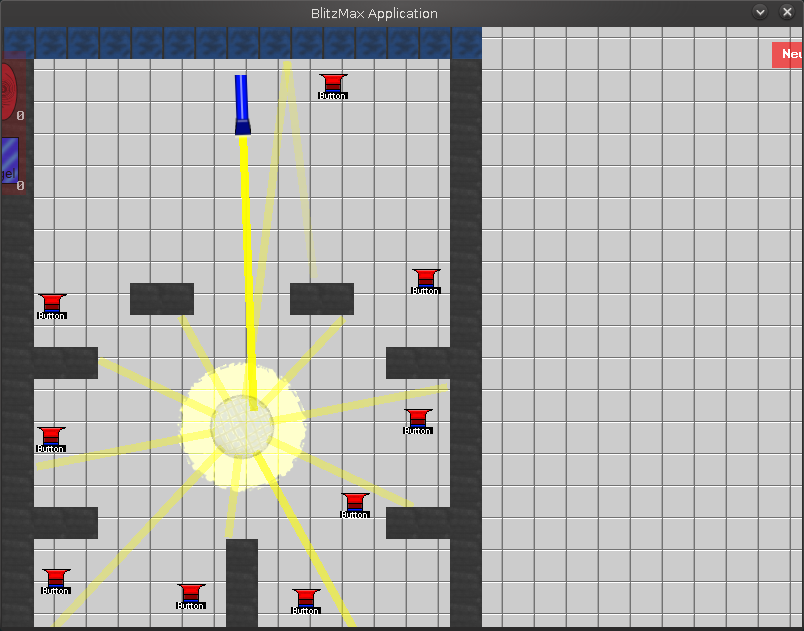
Task: Click the thick yellow laser beam
Action: [x=247, y=260]
